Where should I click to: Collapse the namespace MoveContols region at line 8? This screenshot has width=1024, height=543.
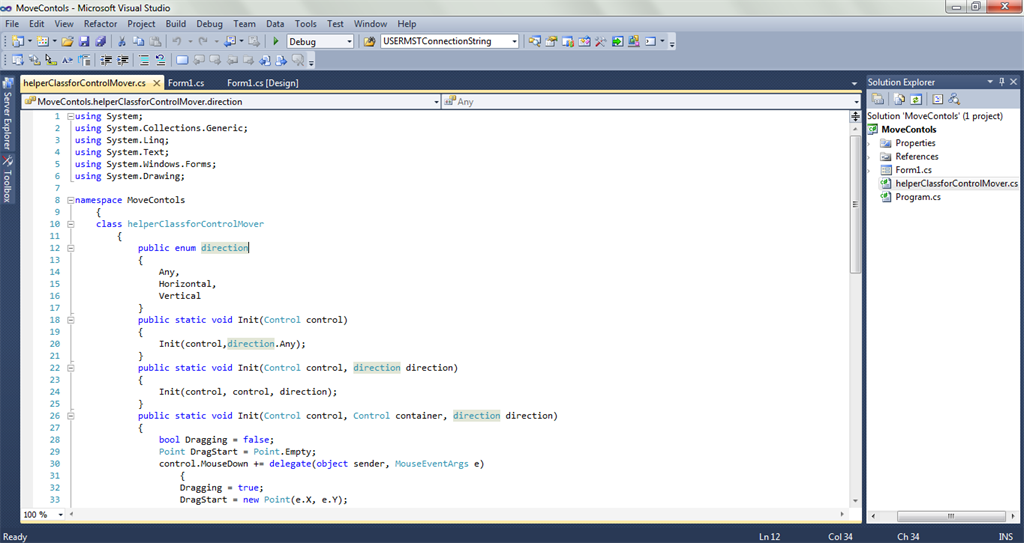71,200
